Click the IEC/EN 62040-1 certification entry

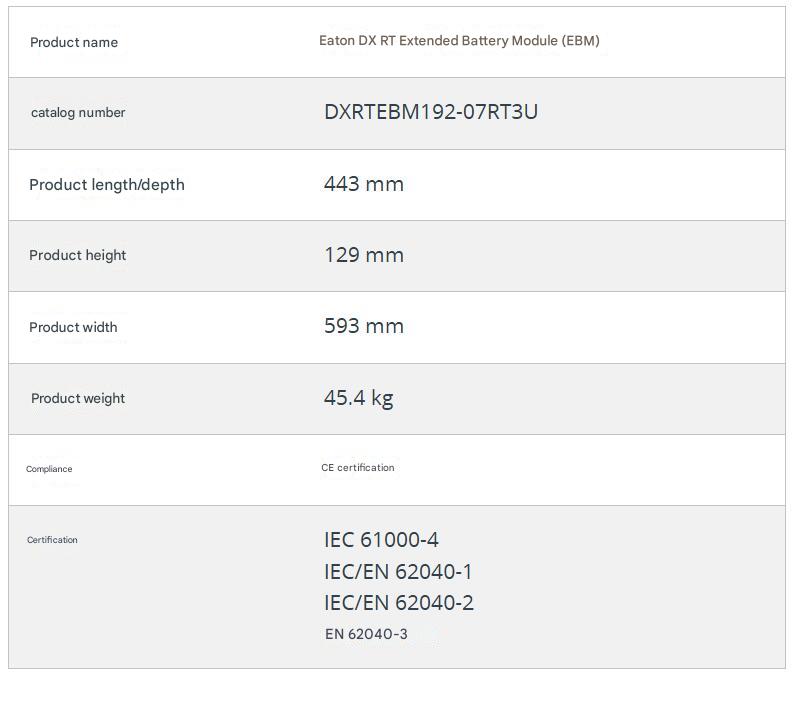398,572
